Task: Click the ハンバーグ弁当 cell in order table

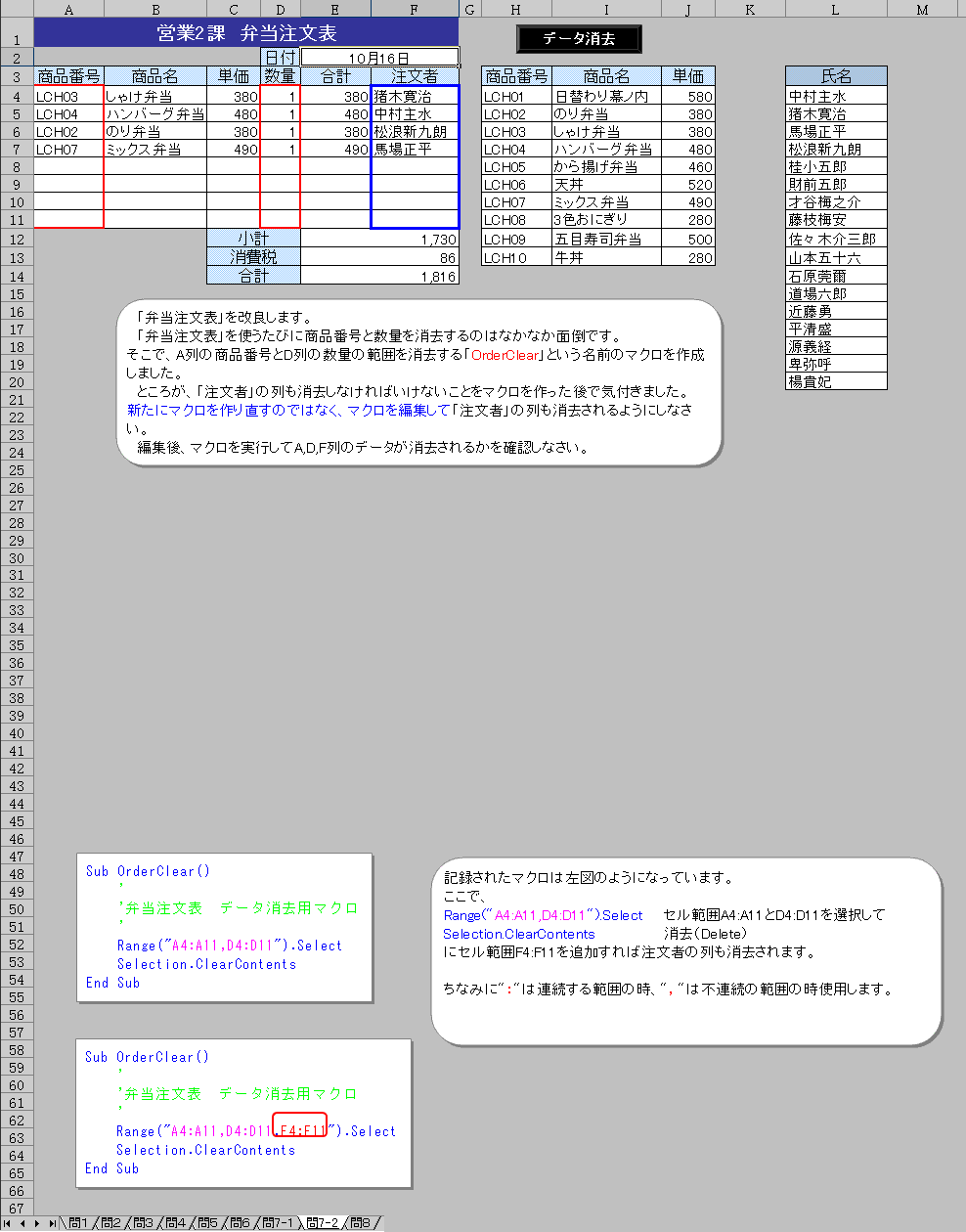Action: click(x=155, y=114)
